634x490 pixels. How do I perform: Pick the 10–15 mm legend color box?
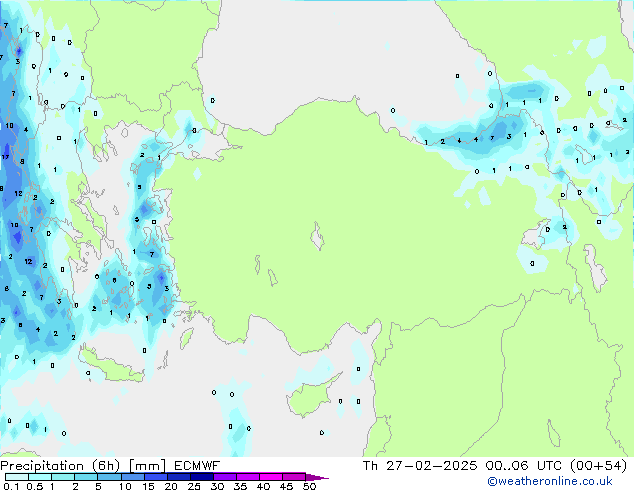click(133, 477)
